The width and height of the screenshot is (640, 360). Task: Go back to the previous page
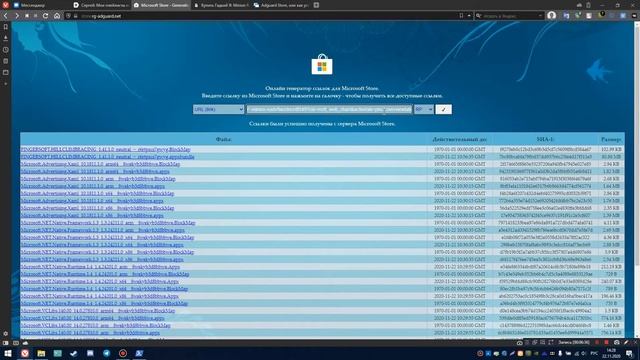point(6,16)
